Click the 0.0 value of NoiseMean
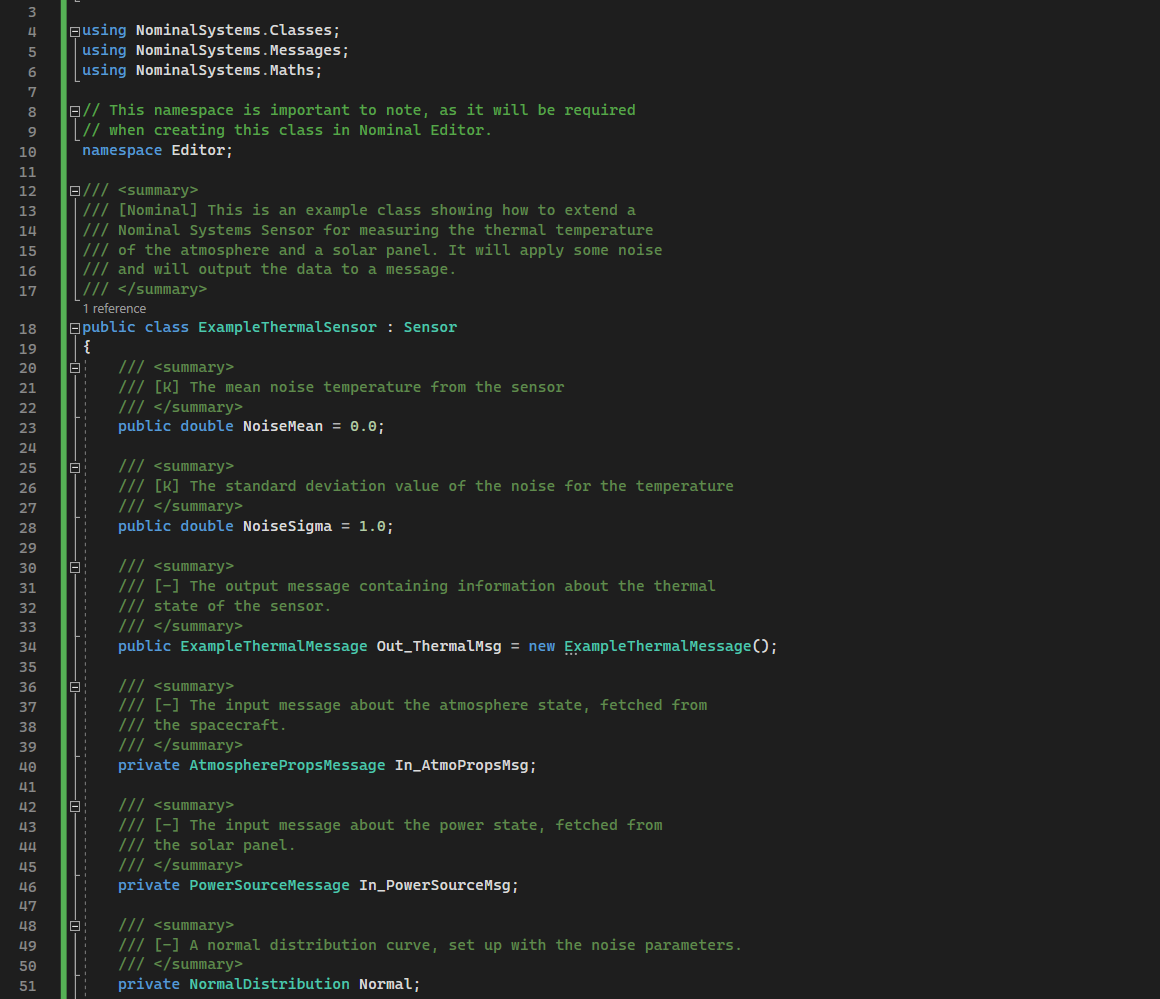The height and width of the screenshot is (999, 1160). coord(363,426)
